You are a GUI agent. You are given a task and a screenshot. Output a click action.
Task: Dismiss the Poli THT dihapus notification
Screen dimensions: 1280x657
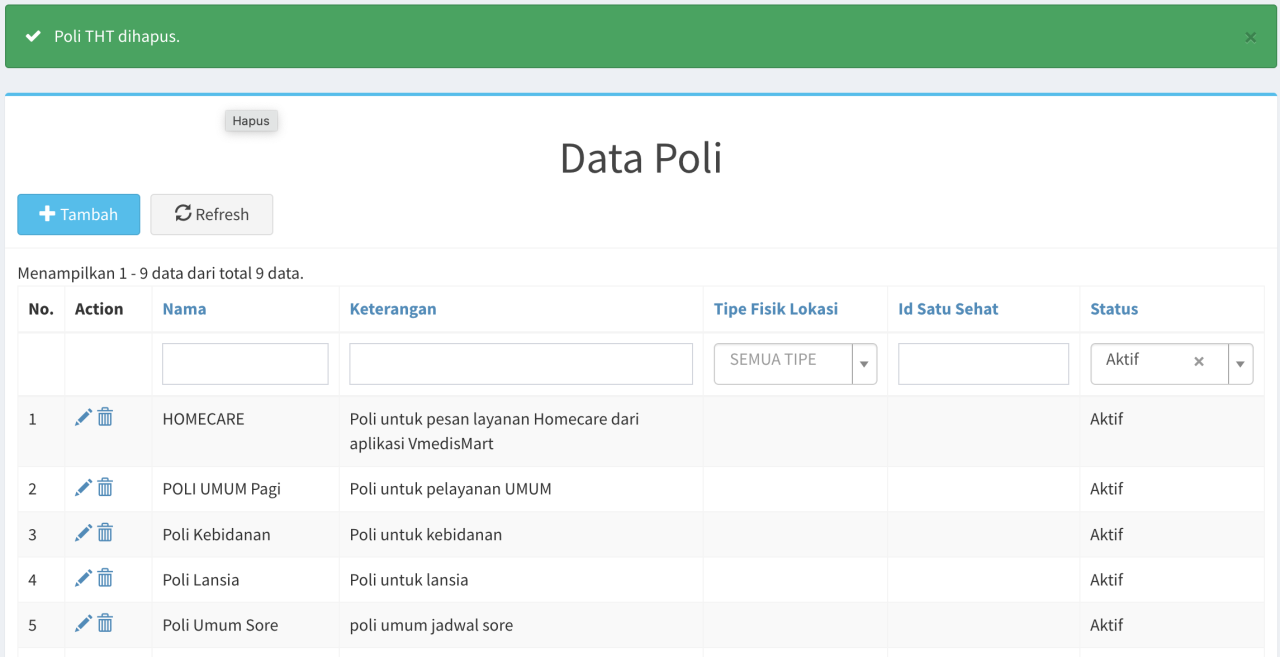[x=1250, y=37]
